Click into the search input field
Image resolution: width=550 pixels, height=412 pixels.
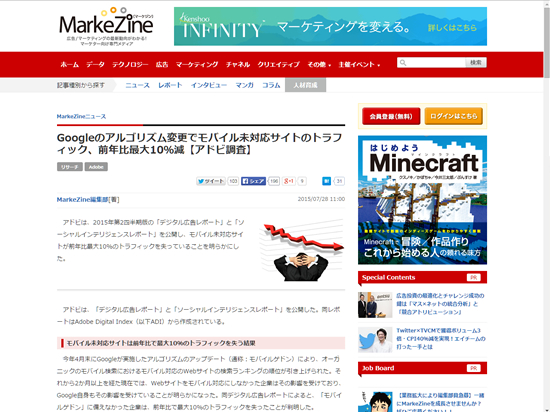[x=436, y=63]
